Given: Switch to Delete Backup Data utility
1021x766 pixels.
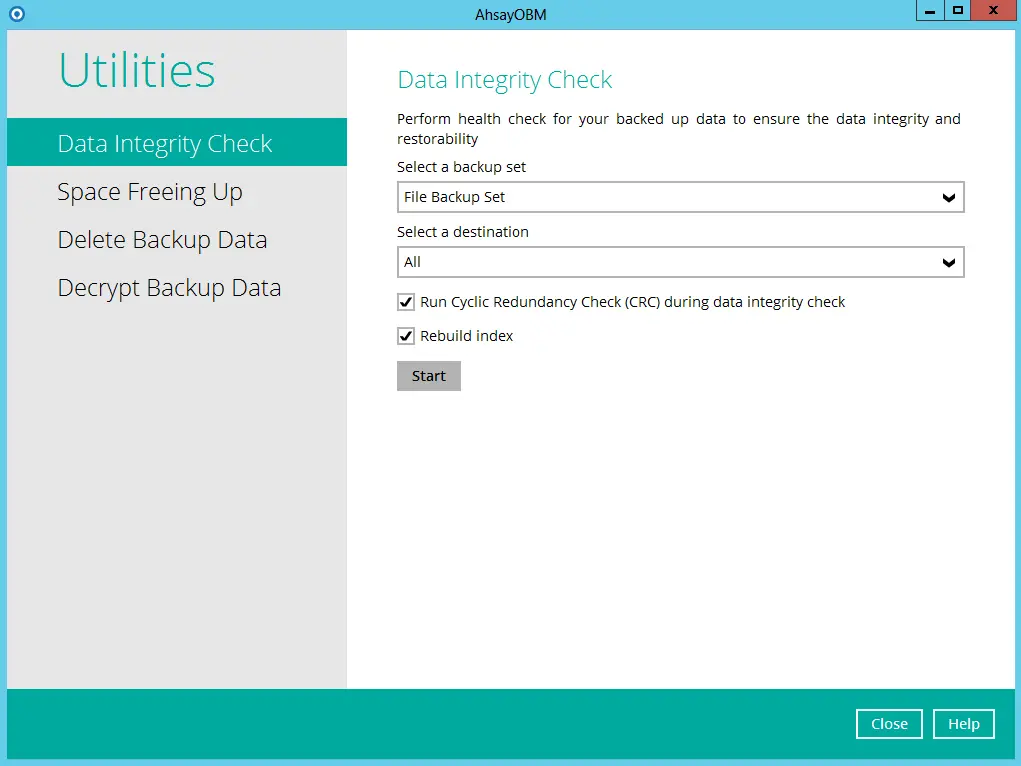Looking at the screenshot, I should pyautogui.click(x=162, y=239).
